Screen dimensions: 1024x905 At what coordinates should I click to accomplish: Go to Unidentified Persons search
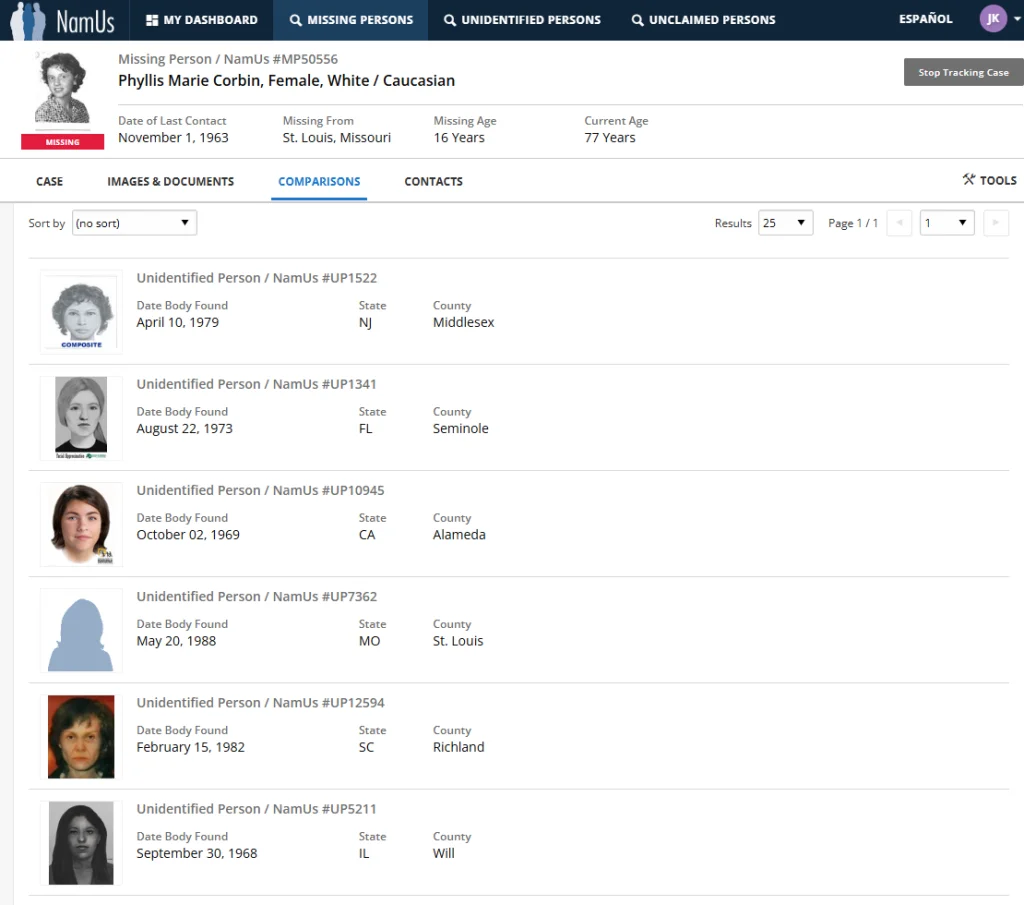(x=522, y=20)
